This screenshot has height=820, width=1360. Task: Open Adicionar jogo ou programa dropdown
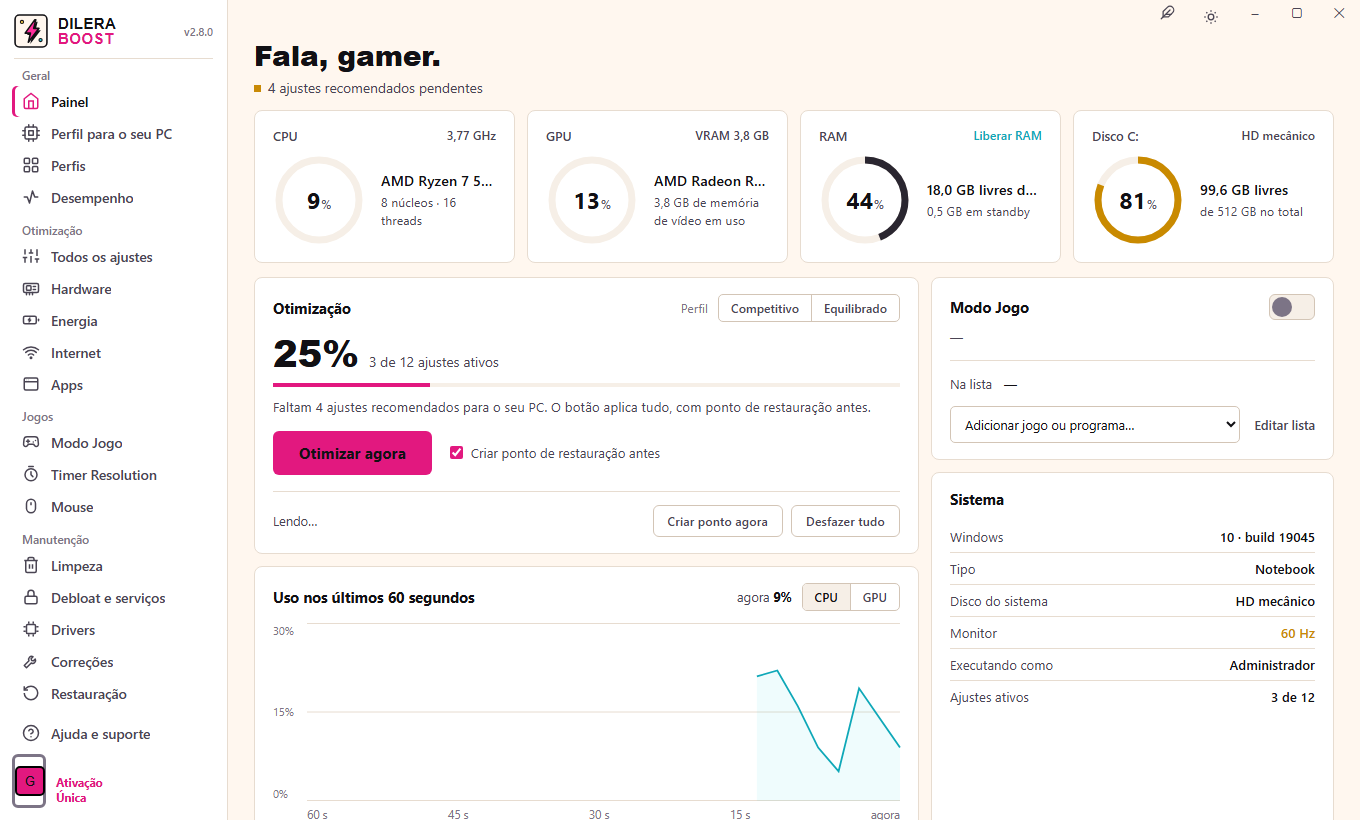1095,425
